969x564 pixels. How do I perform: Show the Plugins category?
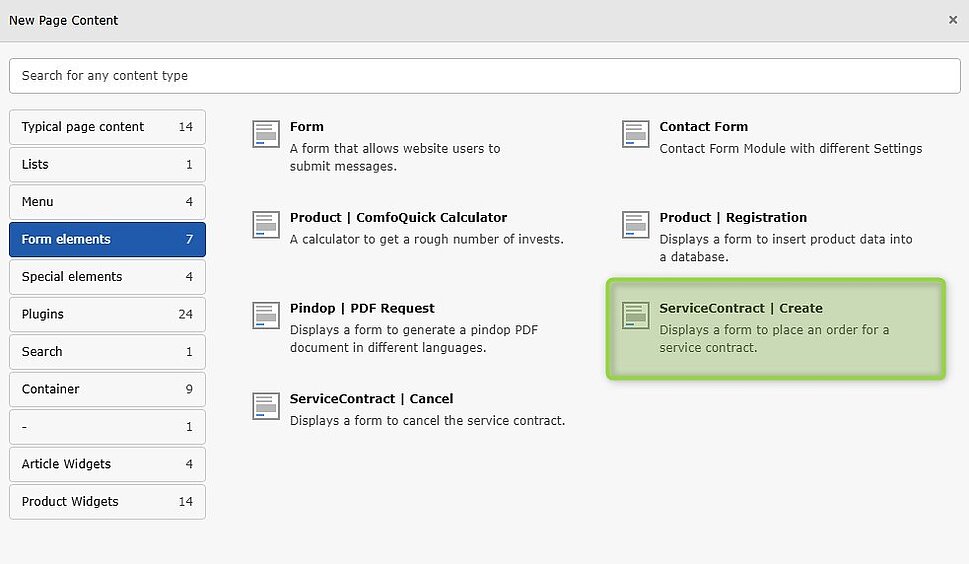click(107, 315)
